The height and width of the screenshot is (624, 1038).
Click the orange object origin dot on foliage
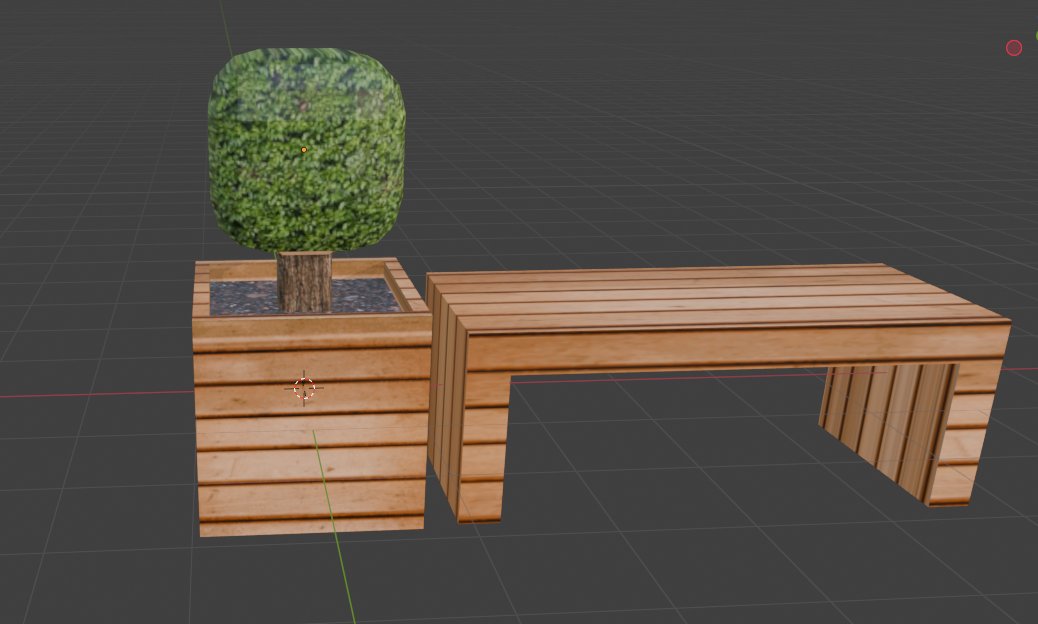pyautogui.click(x=304, y=150)
